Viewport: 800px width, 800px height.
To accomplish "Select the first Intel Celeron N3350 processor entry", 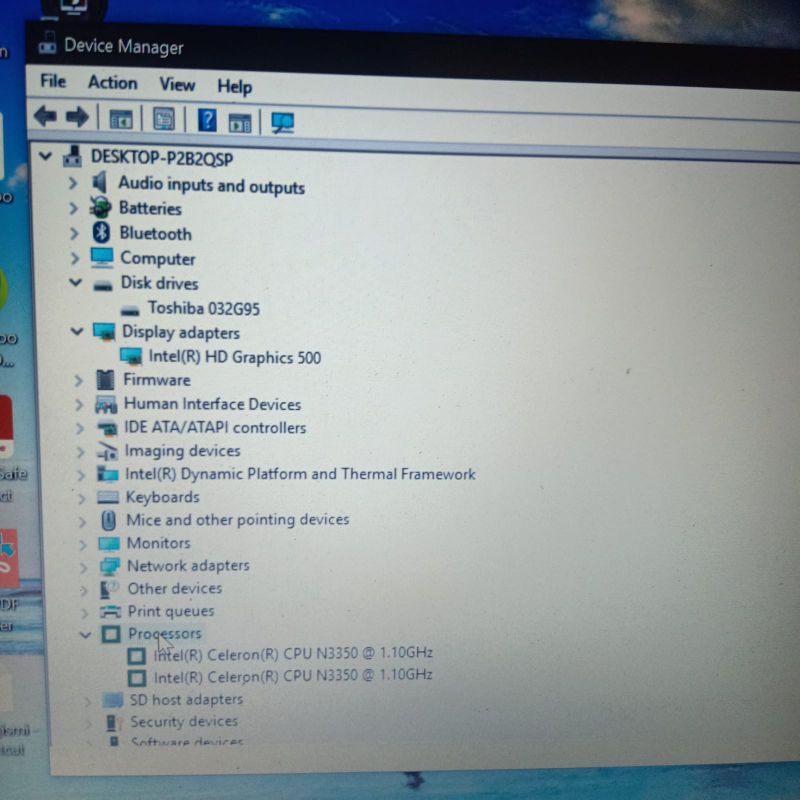I will tap(292, 653).
